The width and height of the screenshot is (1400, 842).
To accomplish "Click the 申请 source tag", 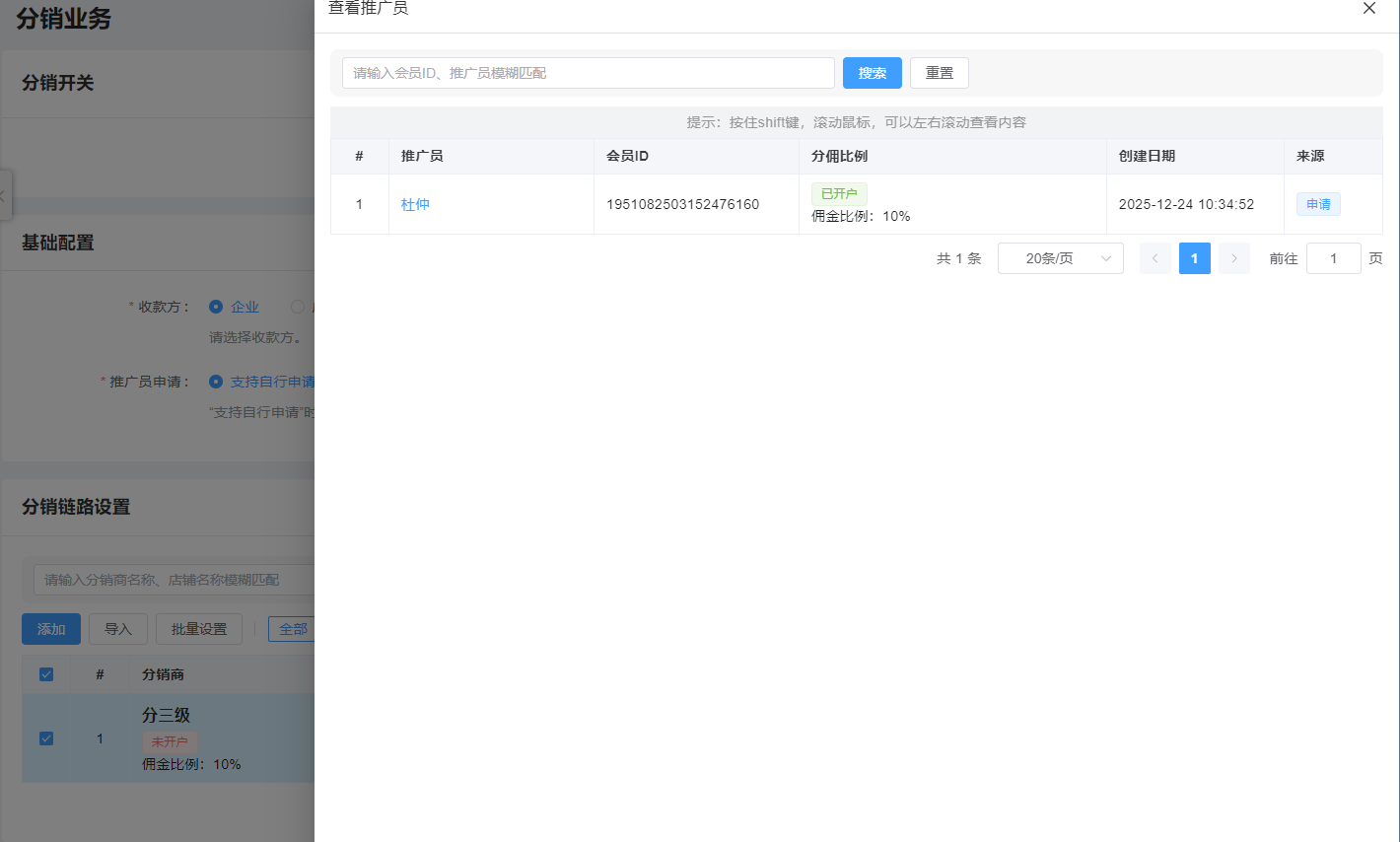I will 1318,204.
